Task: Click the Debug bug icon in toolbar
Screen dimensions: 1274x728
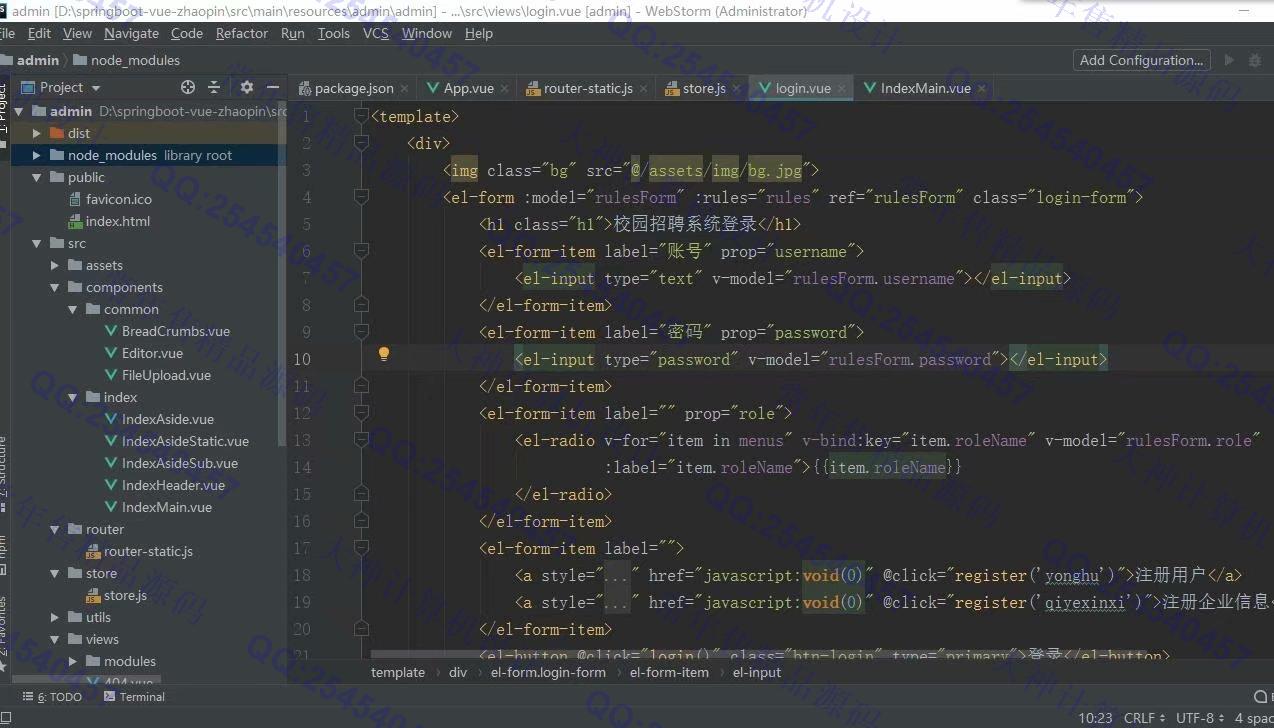Action: click(x=1256, y=60)
